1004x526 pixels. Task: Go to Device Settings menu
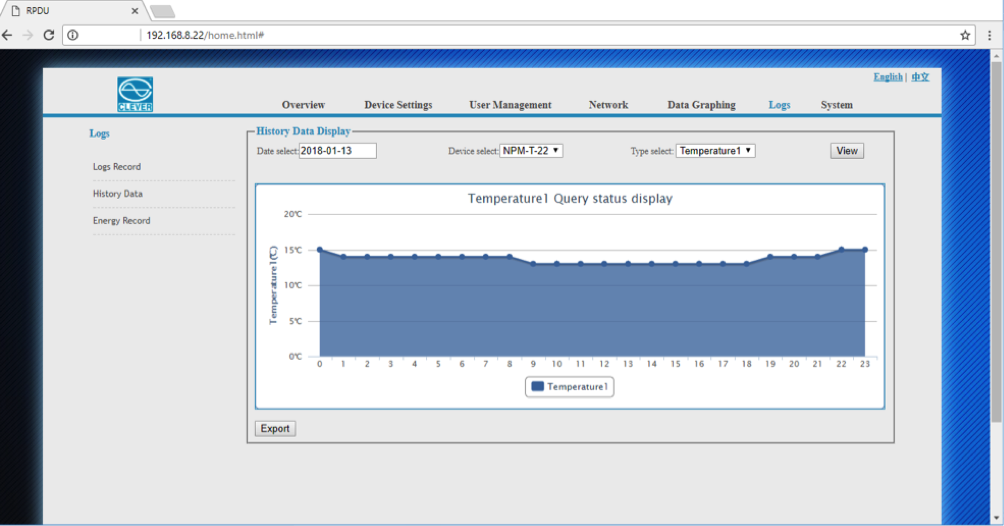pyautogui.click(x=398, y=105)
